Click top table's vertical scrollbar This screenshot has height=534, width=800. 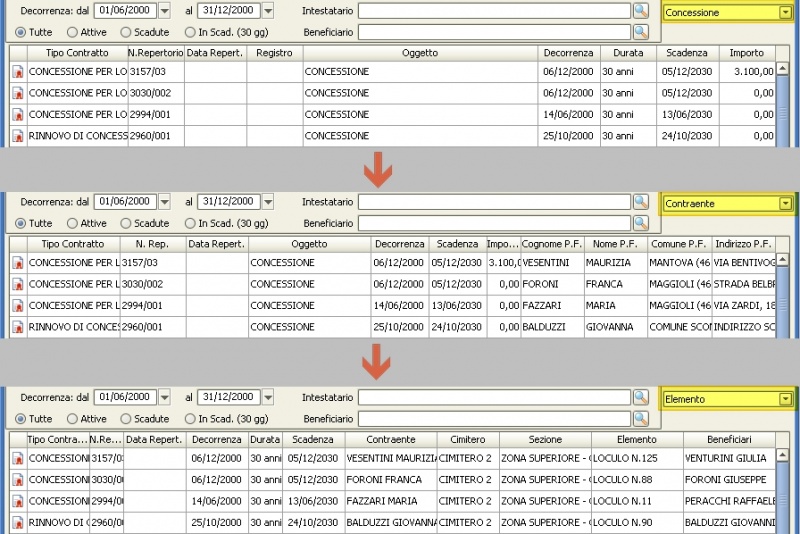point(784,100)
